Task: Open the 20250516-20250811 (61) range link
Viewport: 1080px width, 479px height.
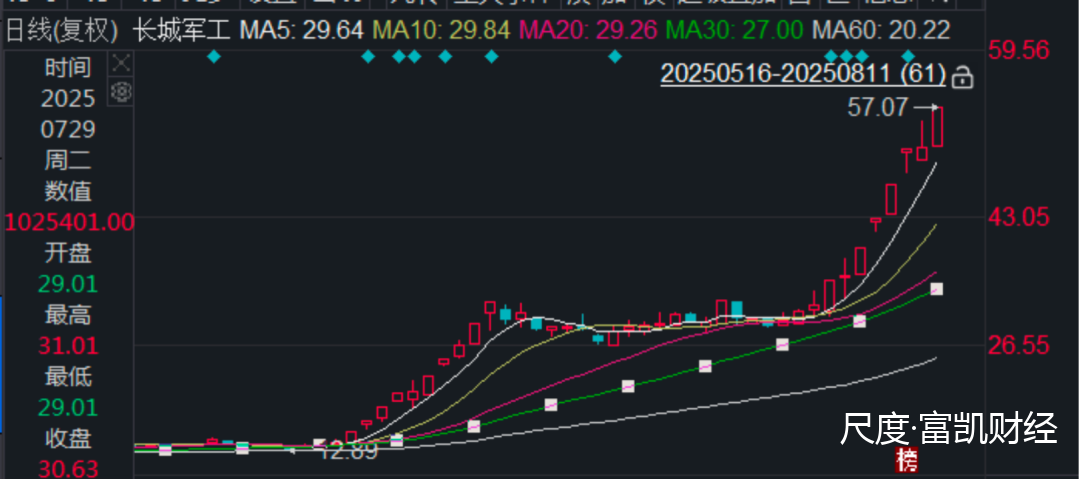Action: click(803, 74)
